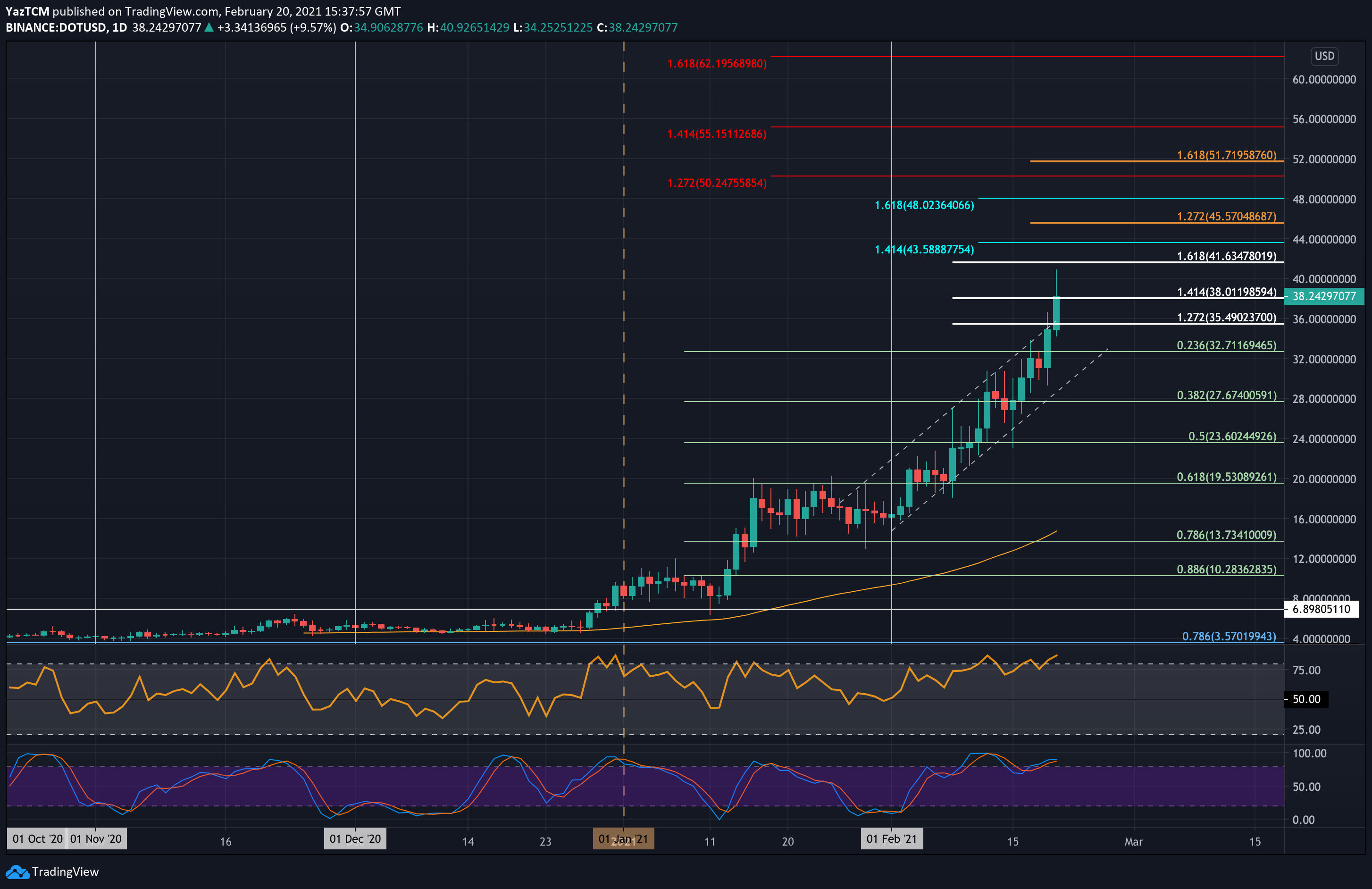The image size is (1372, 889).
Task: Click the TradingView cloud logo
Action: point(17,872)
